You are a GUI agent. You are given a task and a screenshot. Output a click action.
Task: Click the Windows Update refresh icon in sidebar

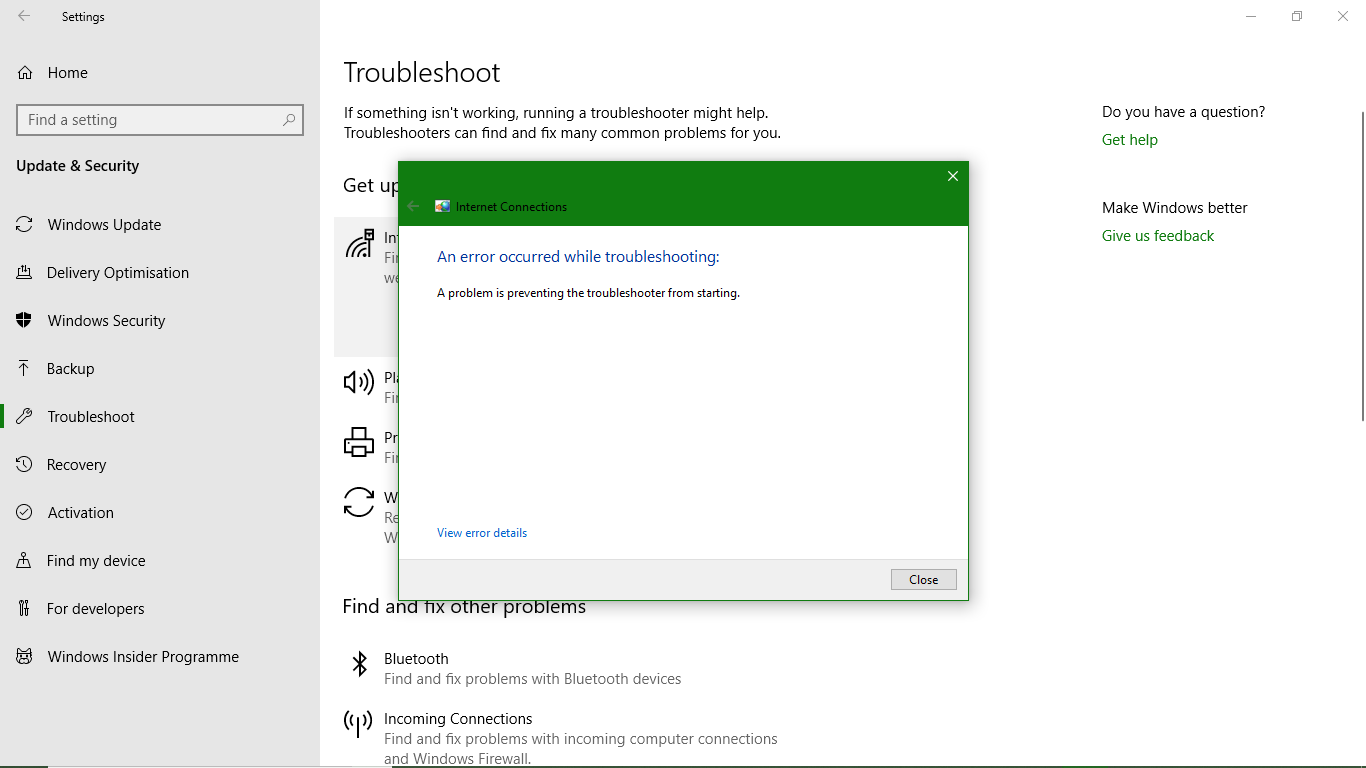point(25,225)
